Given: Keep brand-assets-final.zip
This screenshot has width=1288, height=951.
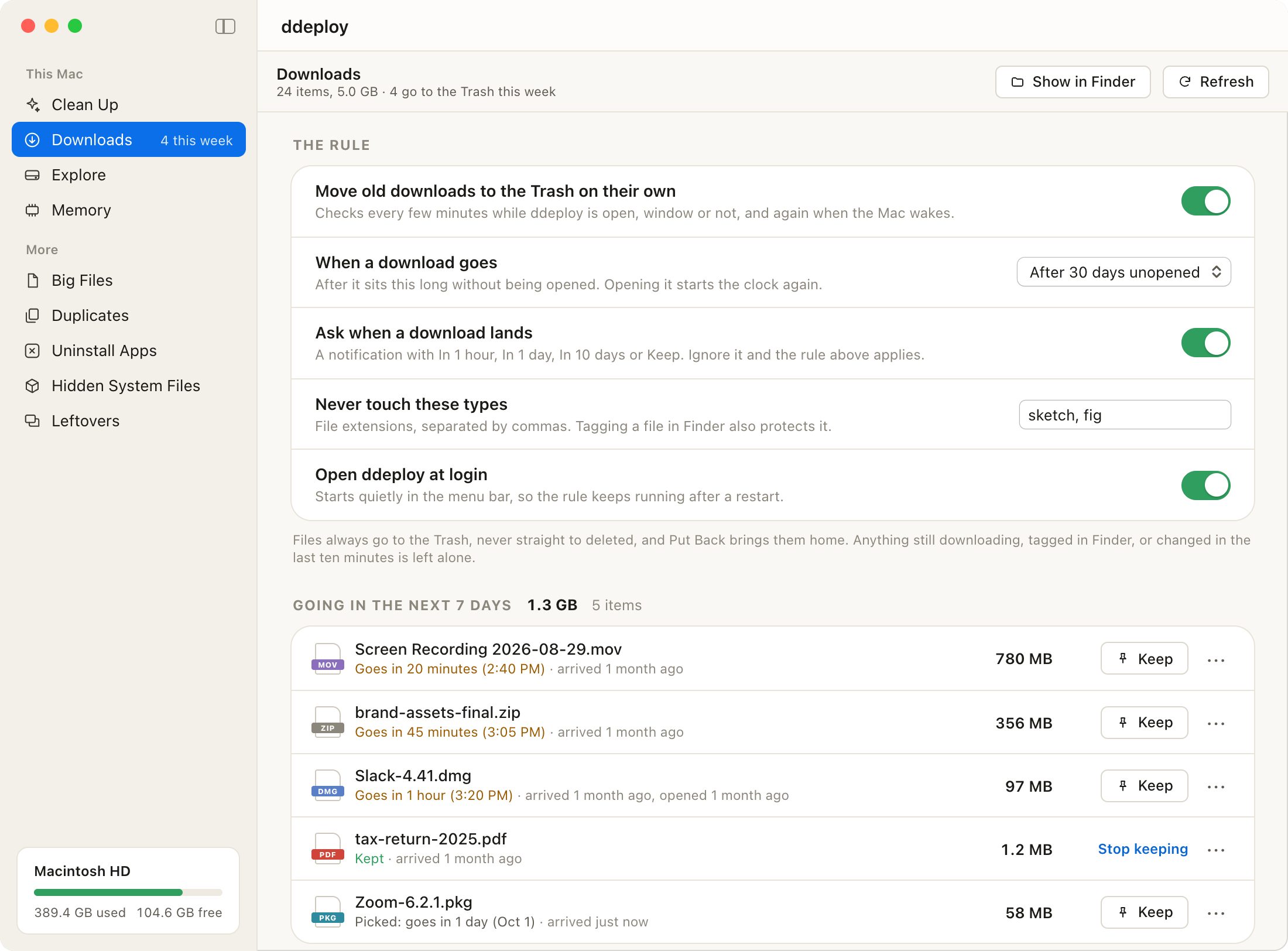Looking at the screenshot, I should pyautogui.click(x=1144, y=722).
